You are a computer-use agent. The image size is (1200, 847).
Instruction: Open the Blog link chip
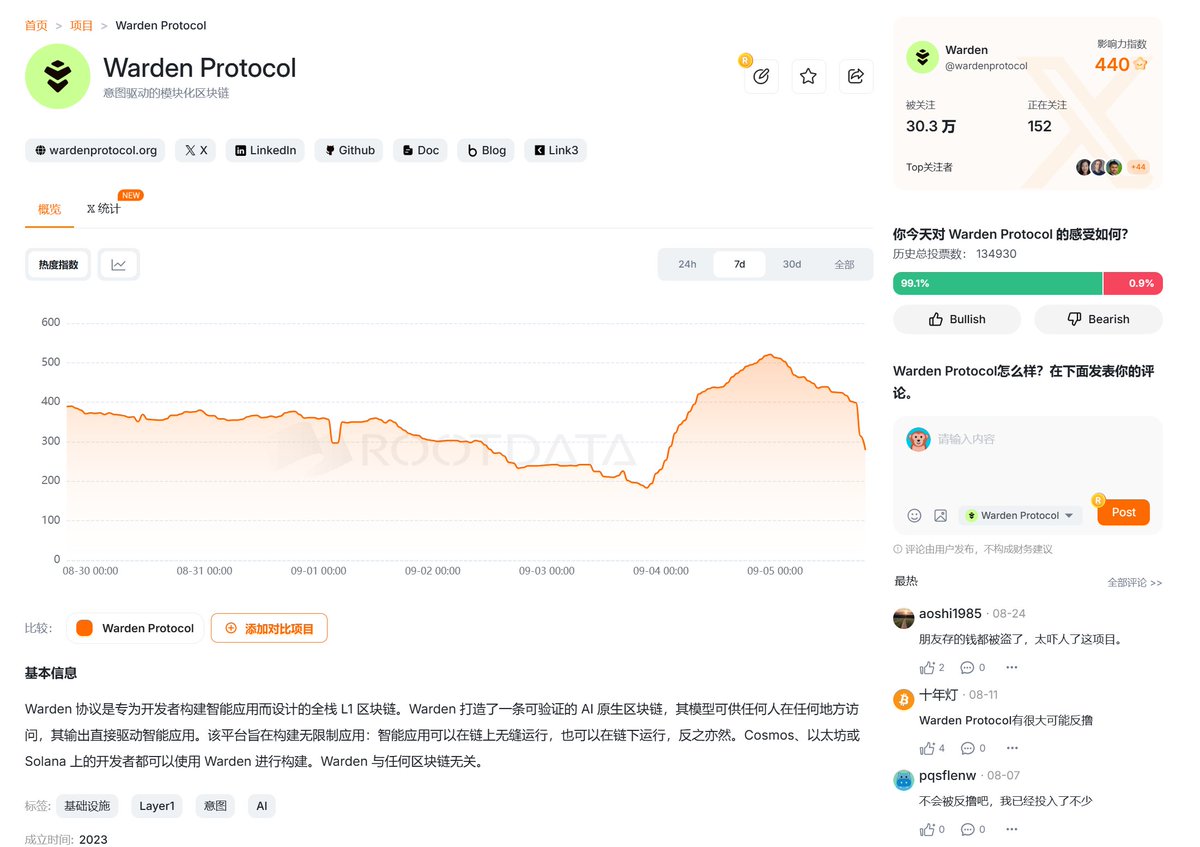coord(487,150)
